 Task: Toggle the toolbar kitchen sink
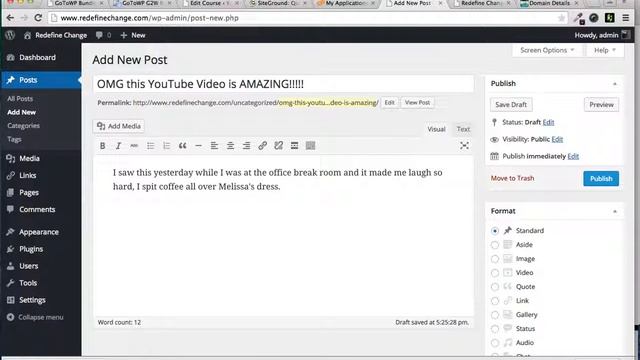coord(310,146)
